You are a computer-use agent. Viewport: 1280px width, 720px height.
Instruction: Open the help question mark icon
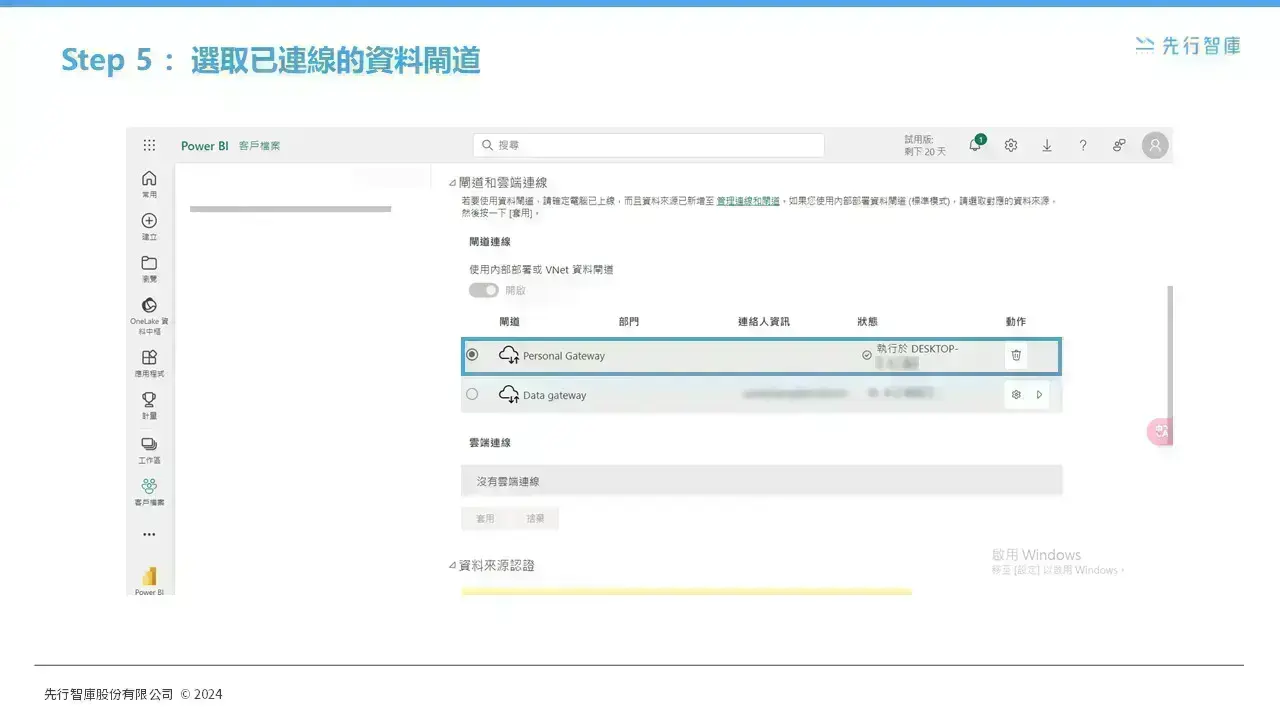pyautogui.click(x=1083, y=145)
